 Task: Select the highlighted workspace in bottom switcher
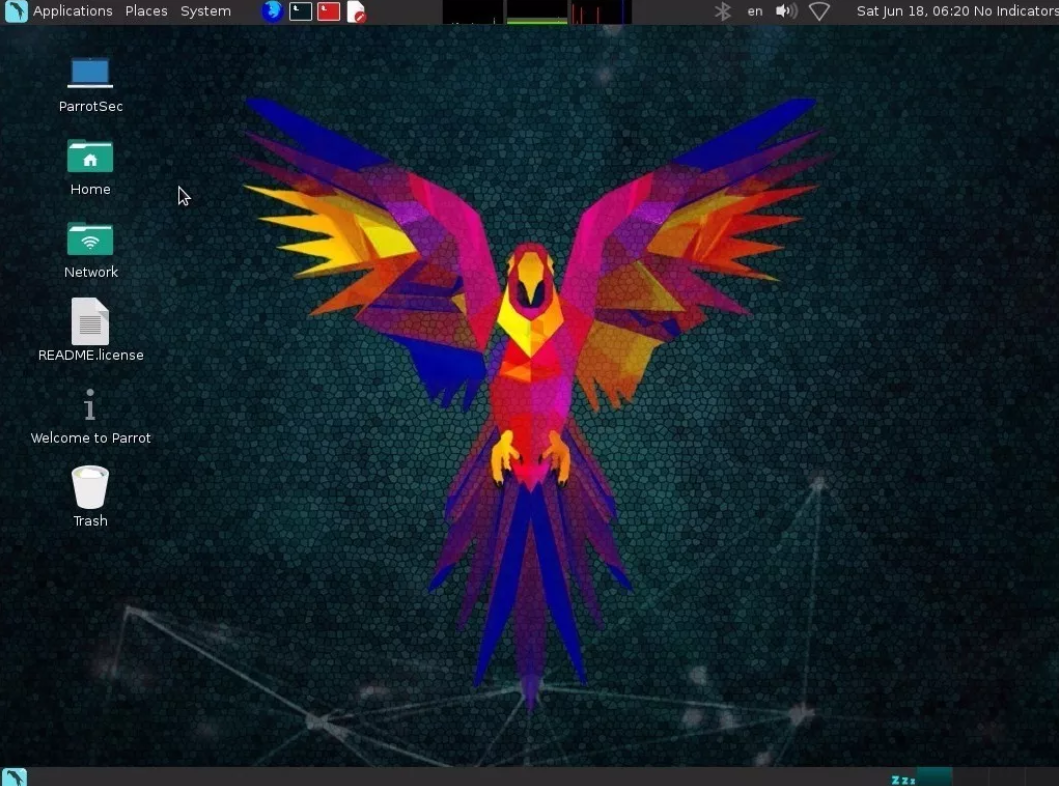point(934,777)
